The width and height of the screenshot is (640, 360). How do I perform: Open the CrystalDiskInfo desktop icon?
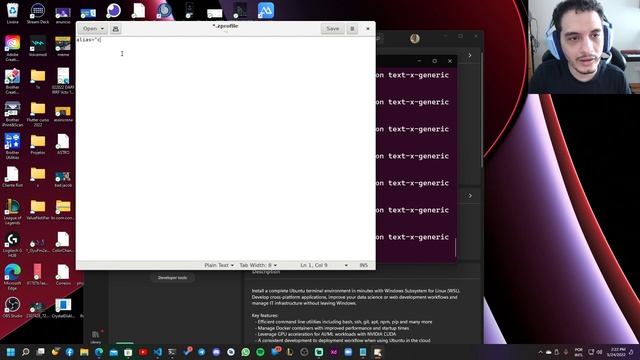click(x=63, y=307)
